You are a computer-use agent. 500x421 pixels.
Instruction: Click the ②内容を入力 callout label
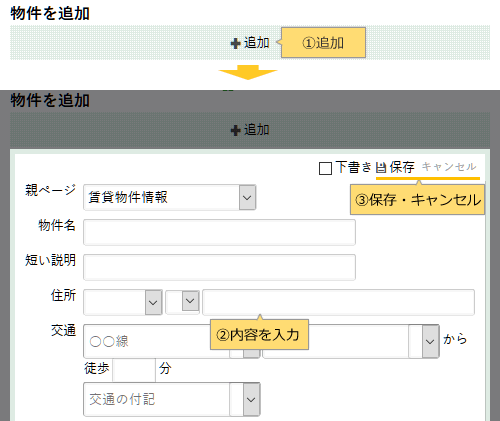point(259,334)
